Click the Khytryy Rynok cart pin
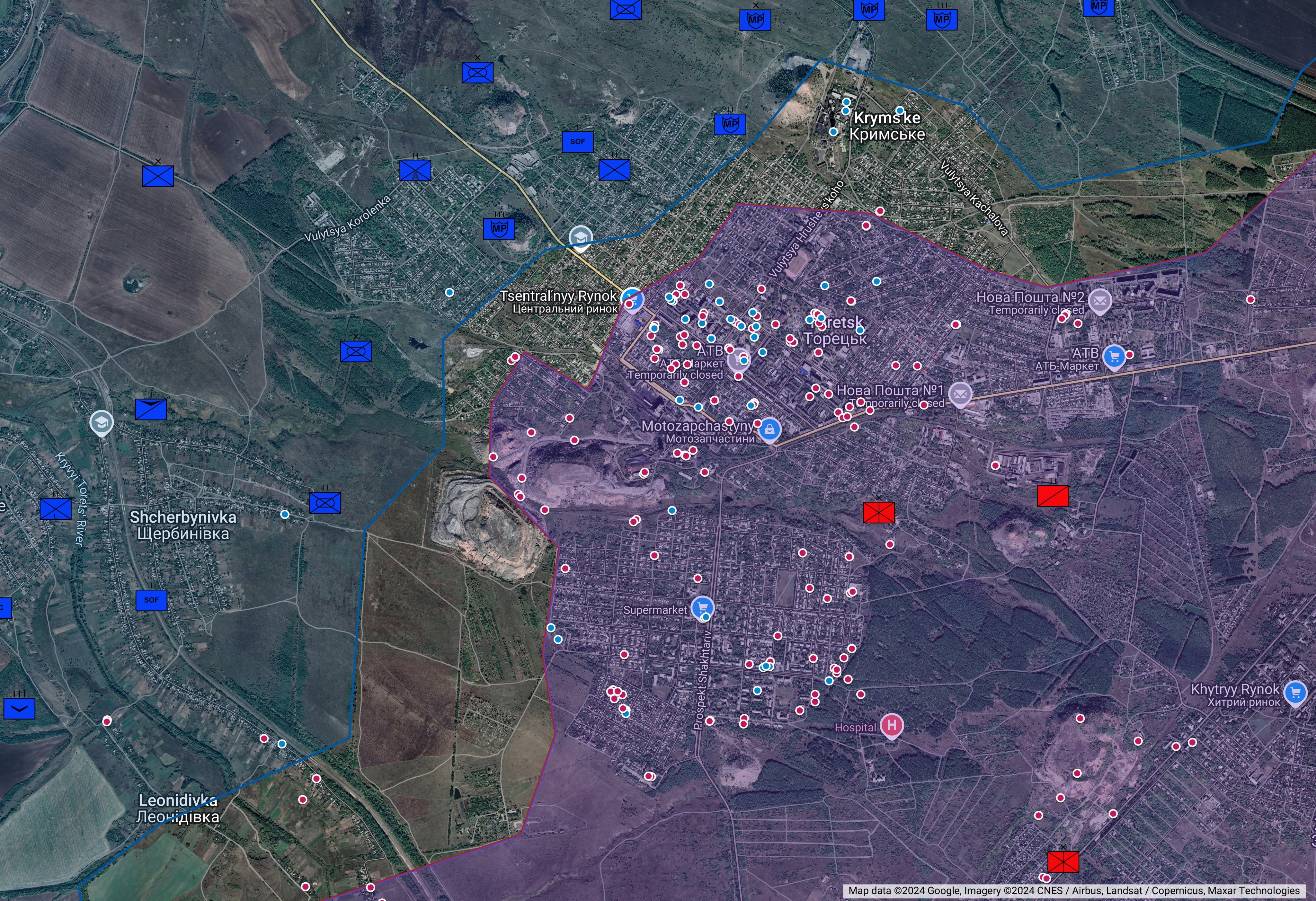 coord(1295,692)
